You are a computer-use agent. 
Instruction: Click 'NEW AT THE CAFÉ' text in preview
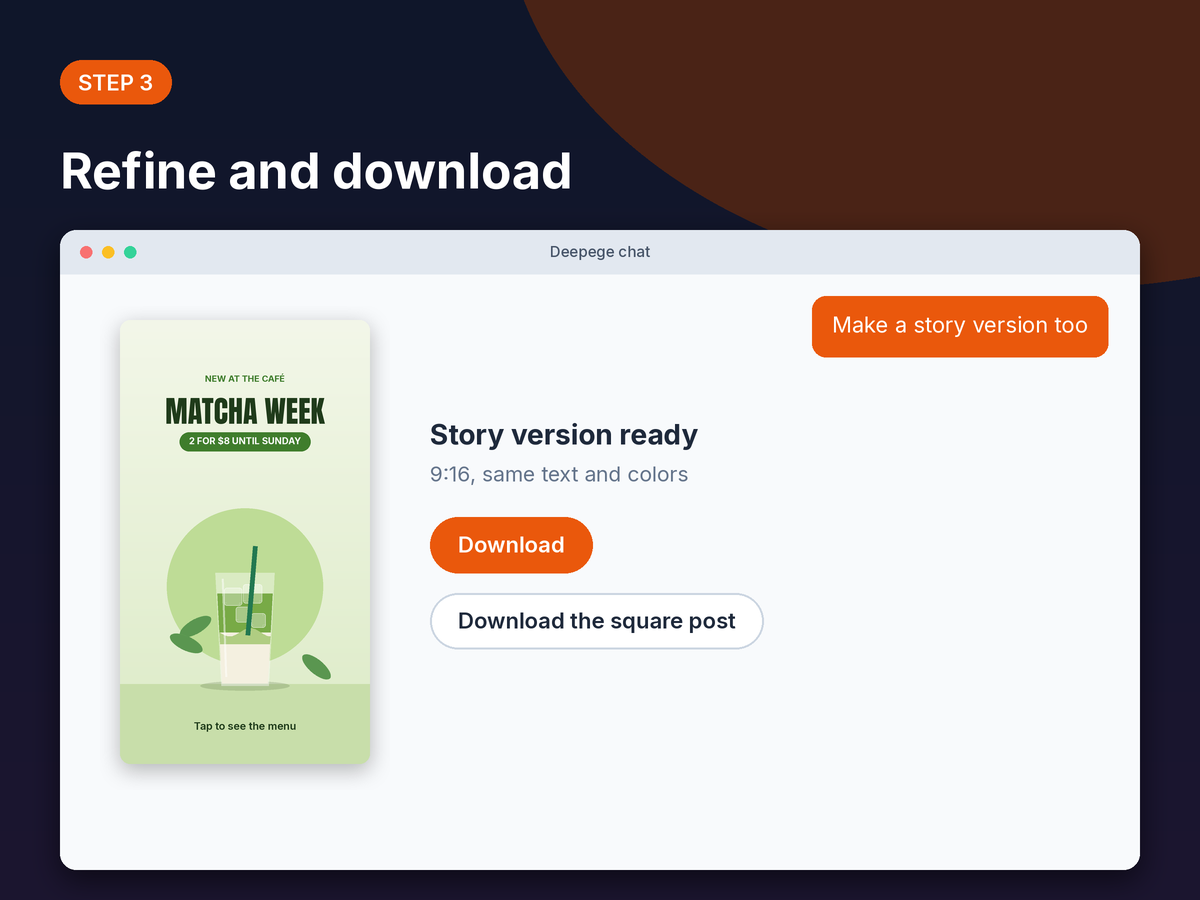245,379
